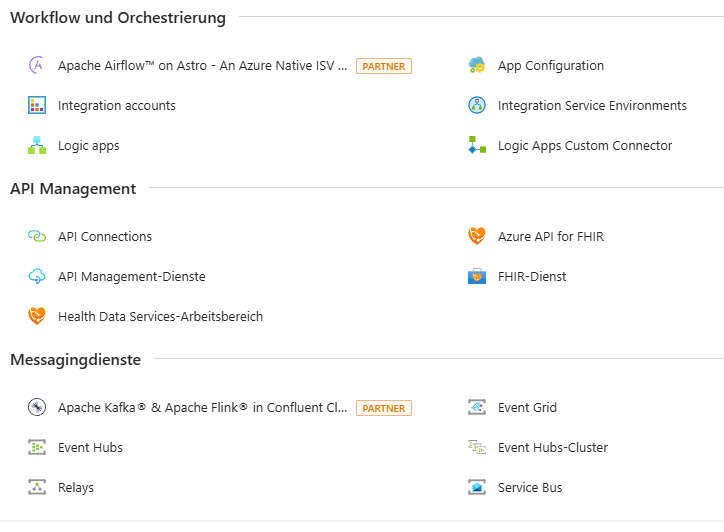724x532 pixels.
Task: Click the PARTNER badge beside Apache Airflow
Action: [x=384, y=67]
